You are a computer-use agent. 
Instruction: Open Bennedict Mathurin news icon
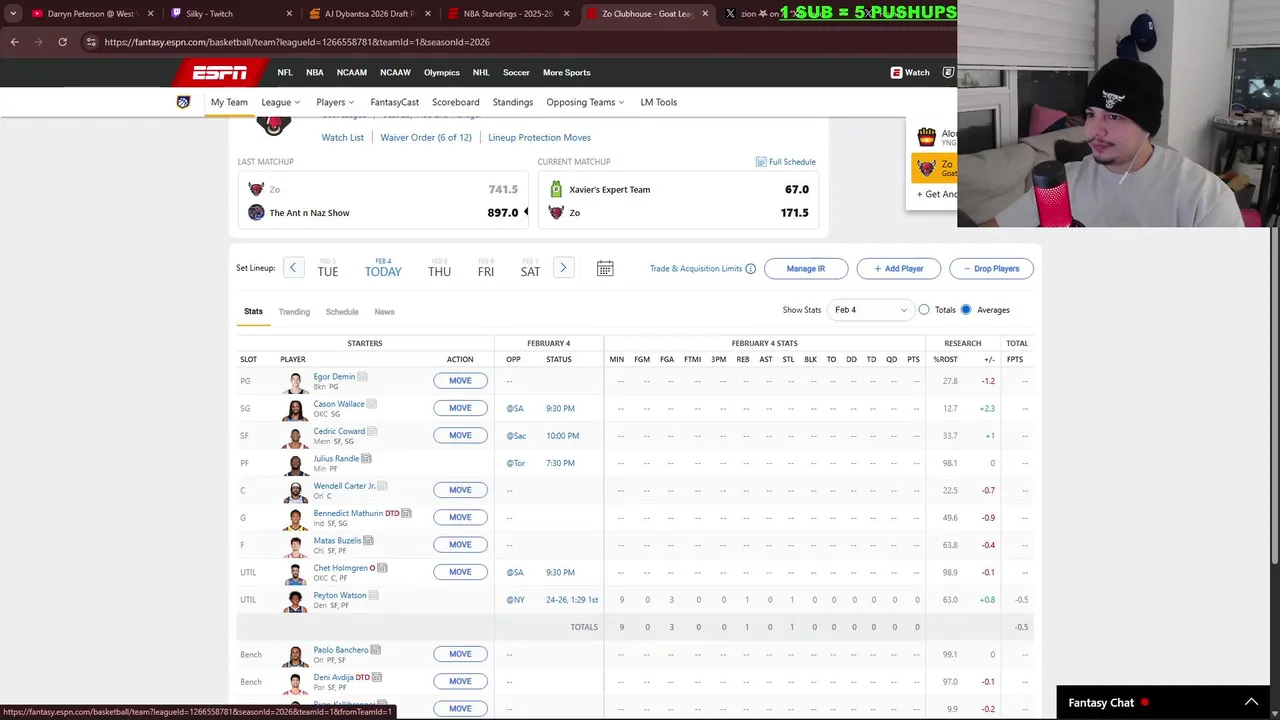click(407, 513)
